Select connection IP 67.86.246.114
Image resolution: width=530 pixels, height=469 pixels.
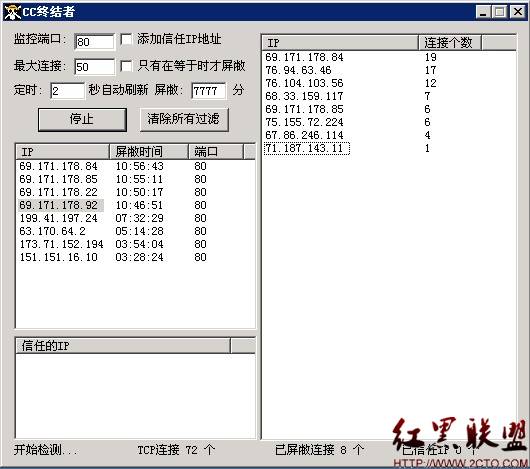point(304,135)
